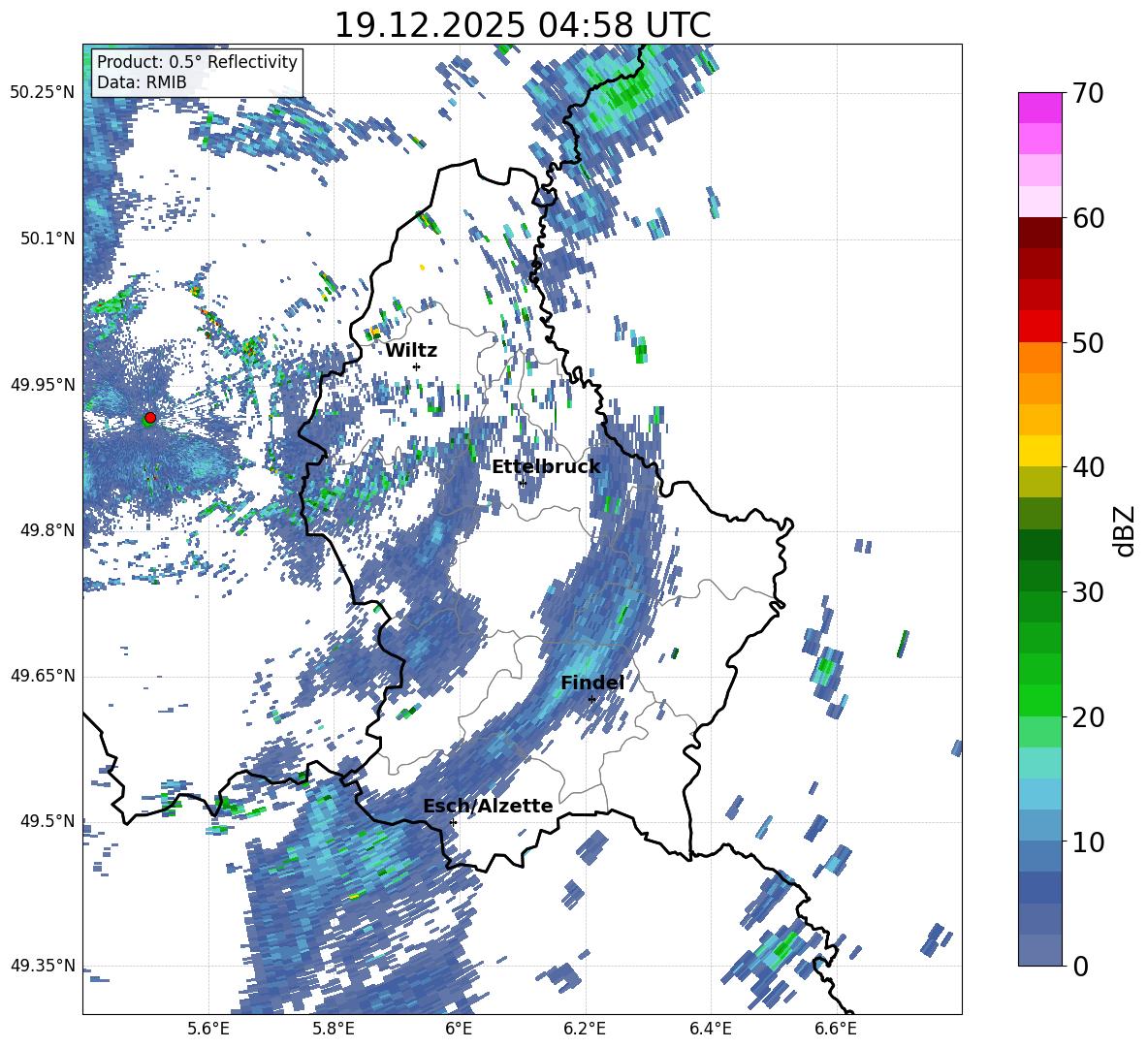Viewport: 1148px width, 1048px height.
Task: Click the 49.35°N latitude label
Action: [43, 966]
